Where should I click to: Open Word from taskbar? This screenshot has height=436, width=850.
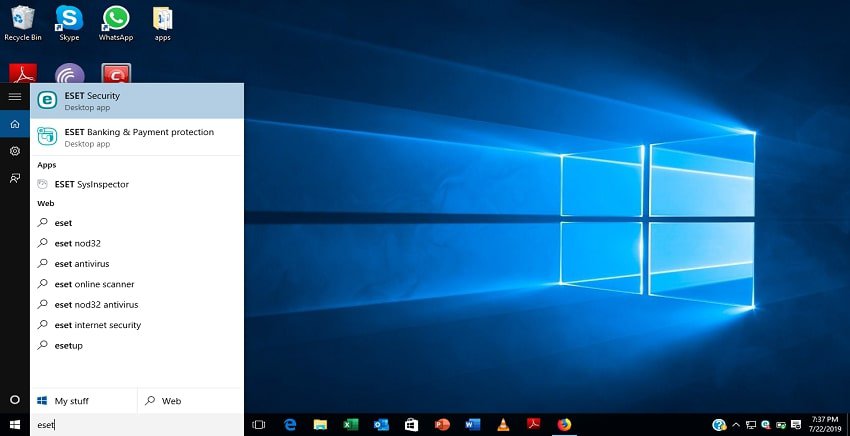pyautogui.click(x=473, y=425)
